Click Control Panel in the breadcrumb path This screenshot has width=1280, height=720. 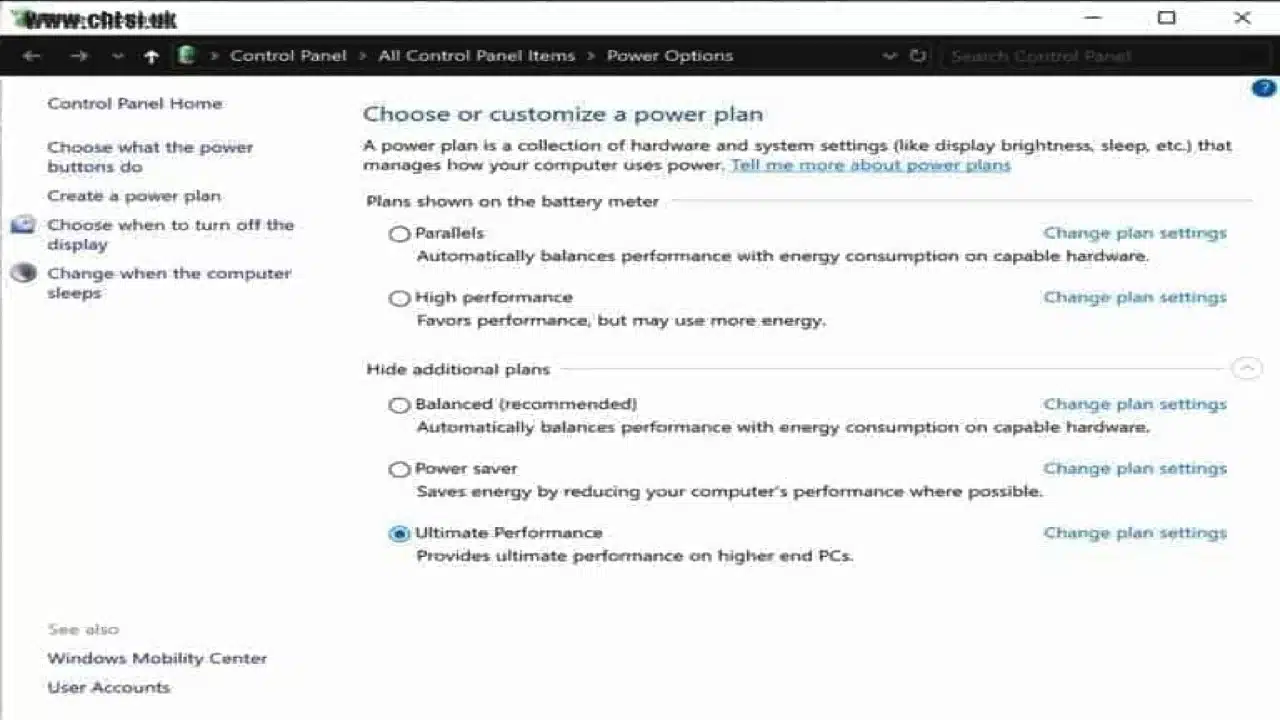click(x=288, y=56)
